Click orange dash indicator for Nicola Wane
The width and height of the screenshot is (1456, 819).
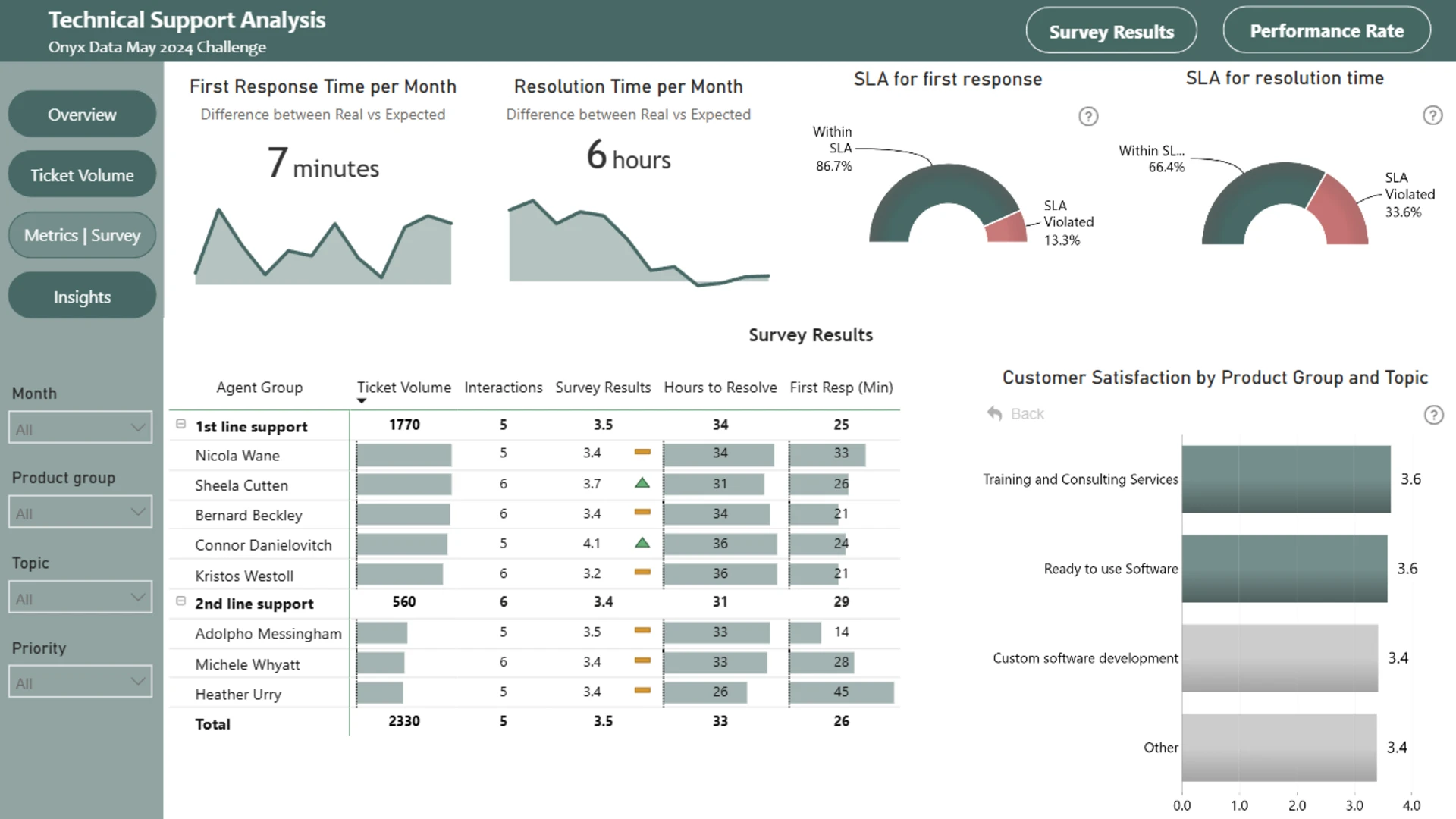pos(642,452)
